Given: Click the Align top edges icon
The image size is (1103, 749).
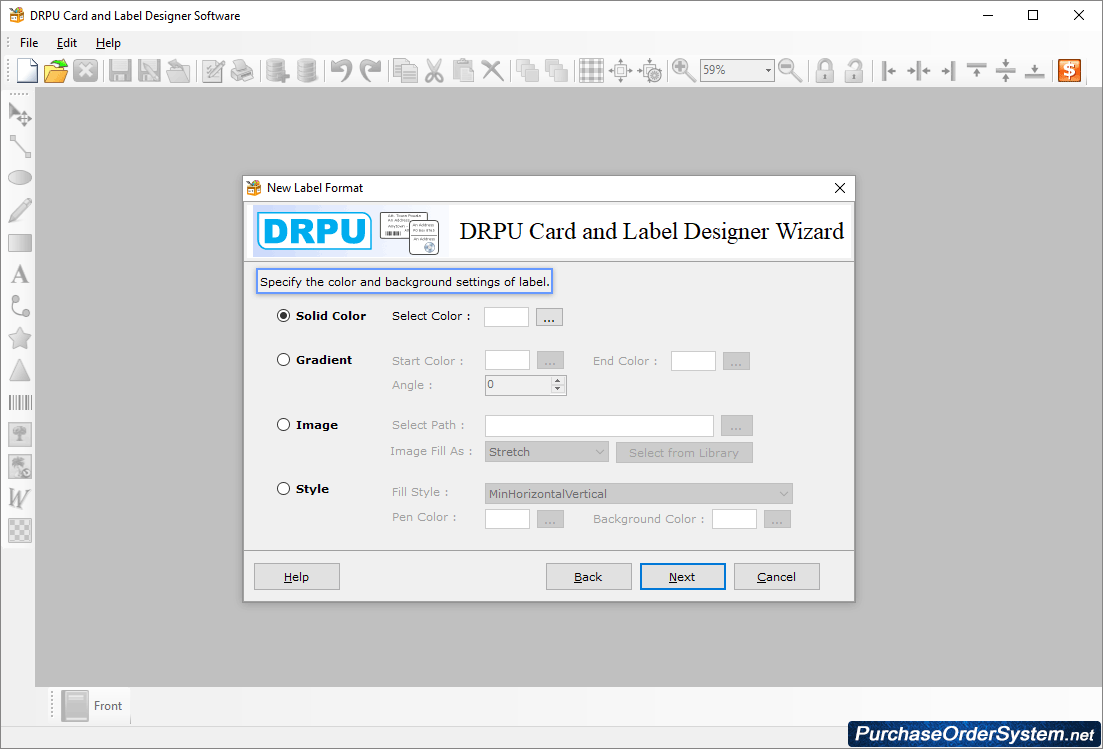Looking at the screenshot, I should [x=976, y=70].
